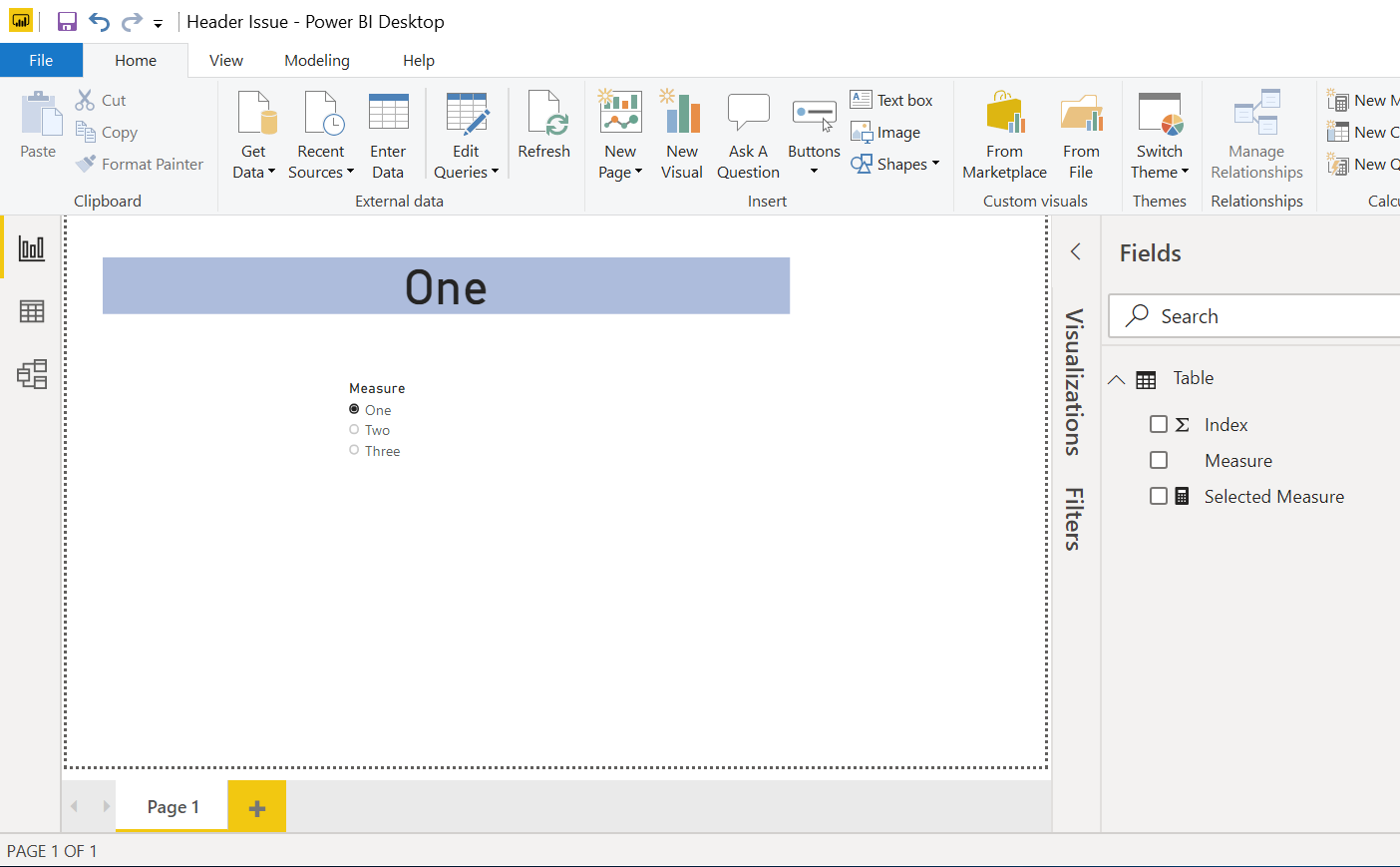Select the Selected Measure field name

pyautogui.click(x=1274, y=496)
